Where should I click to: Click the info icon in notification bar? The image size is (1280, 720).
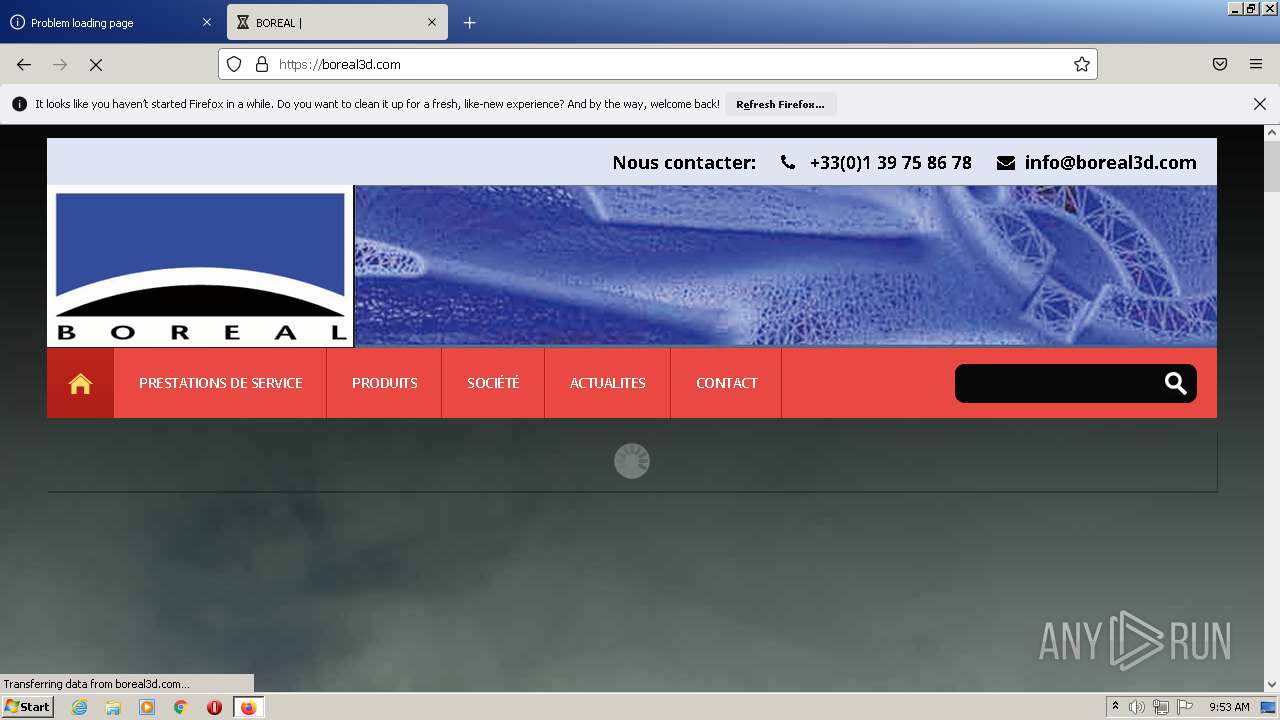[x=19, y=104]
